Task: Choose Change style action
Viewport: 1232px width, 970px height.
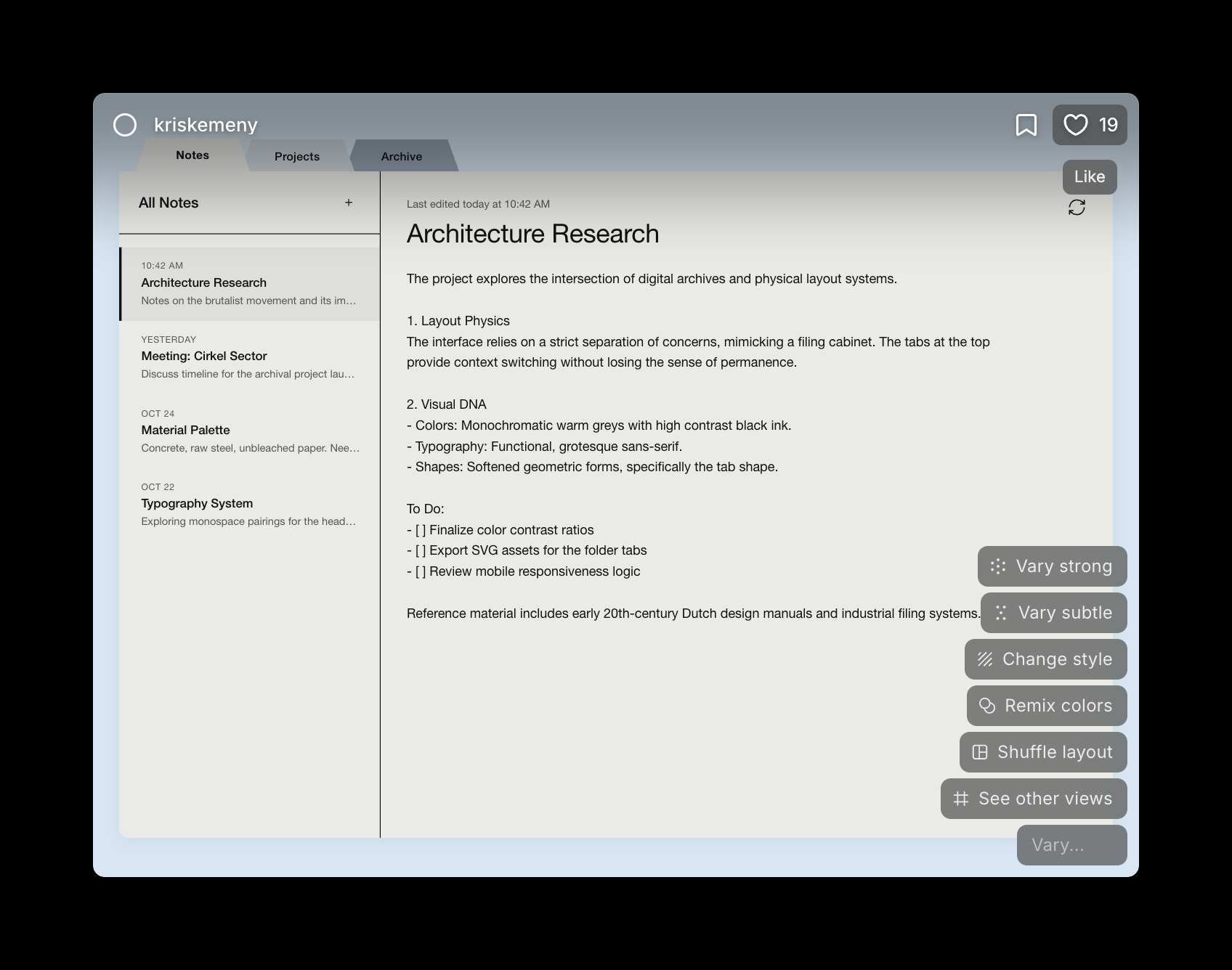Action: click(x=1045, y=659)
